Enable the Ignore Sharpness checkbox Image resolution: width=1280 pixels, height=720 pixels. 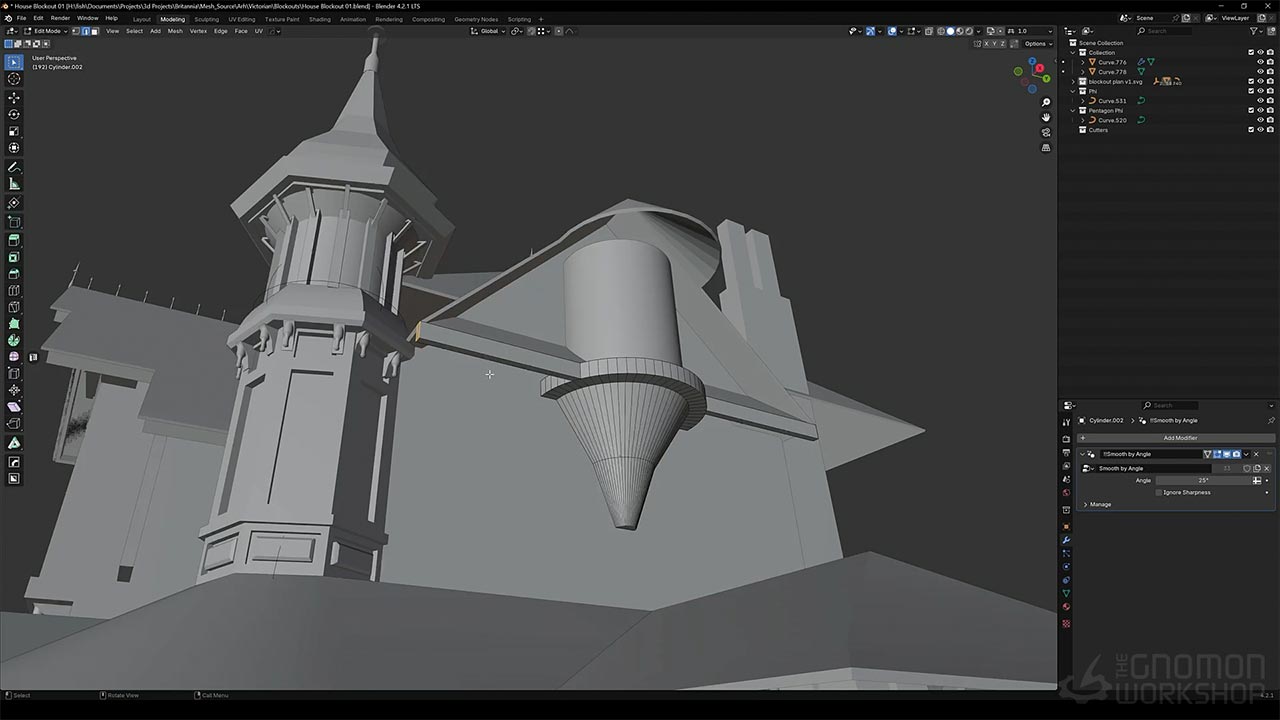(1159, 492)
